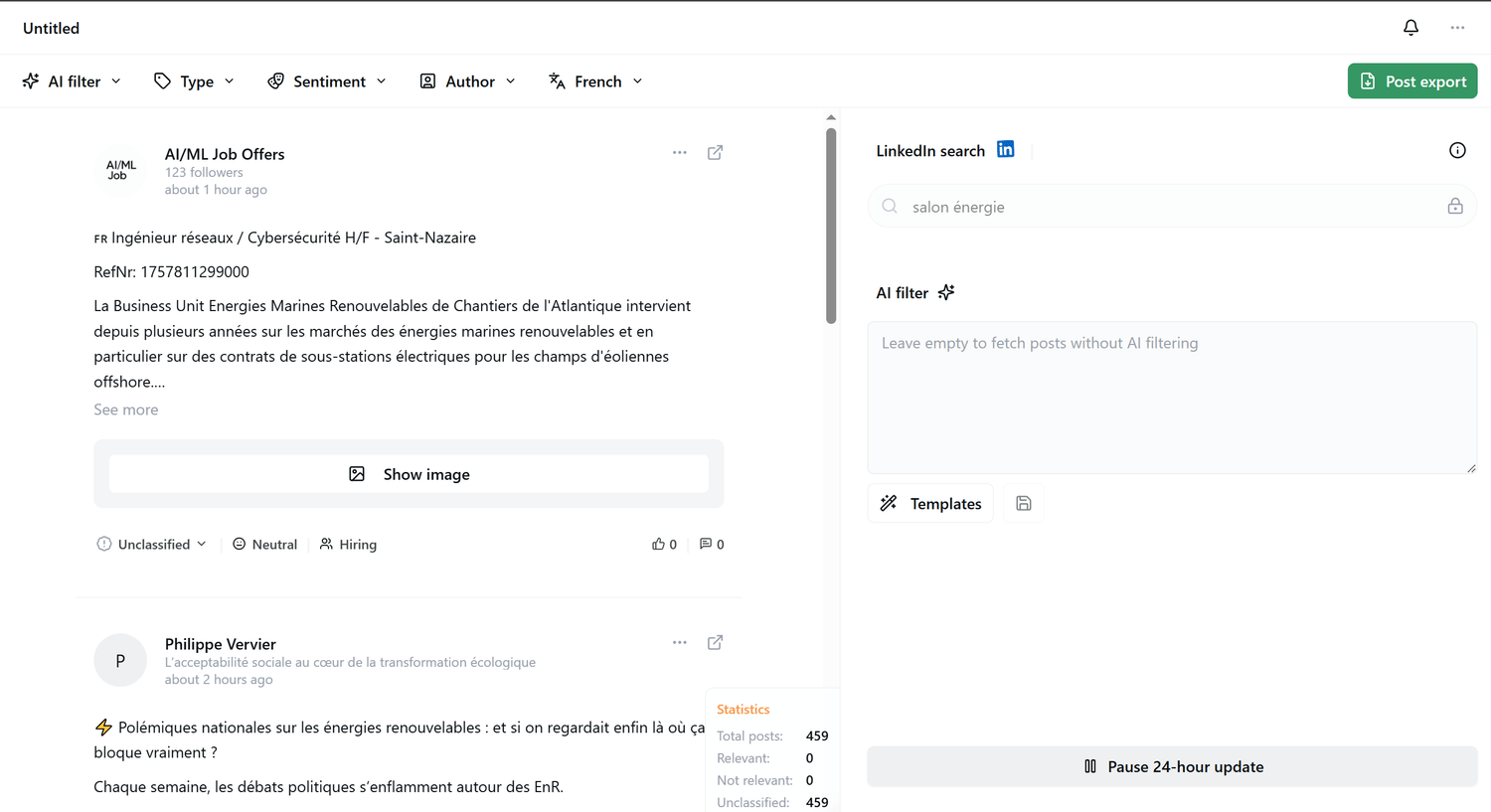Open ellipsis menu on Philippe Vervier post
The width and height of the screenshot is (1491, 812).
tap(680, 642)
